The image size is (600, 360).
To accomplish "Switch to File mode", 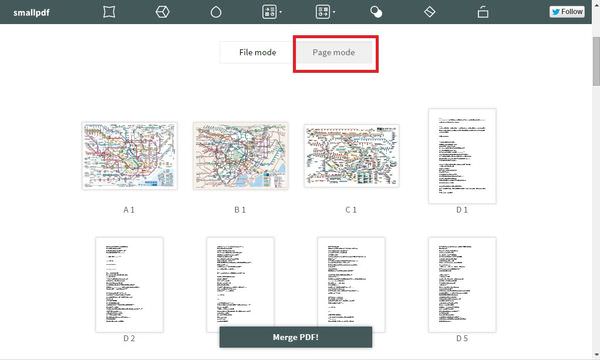I will [x=258, y=52].
